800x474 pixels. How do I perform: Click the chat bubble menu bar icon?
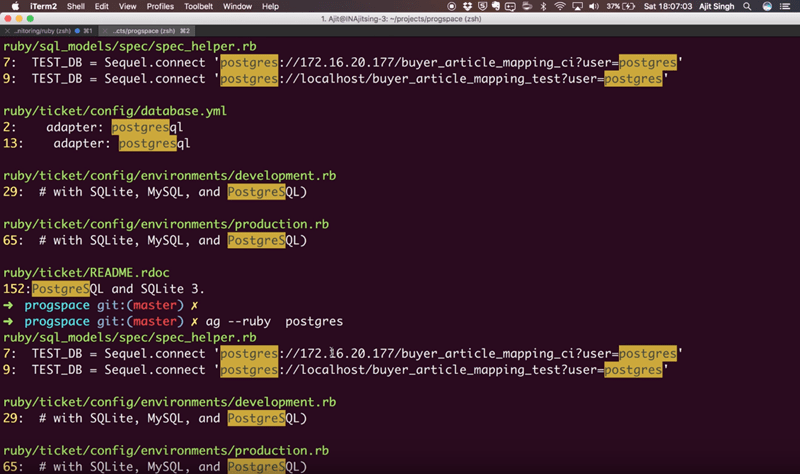click(510, 6)
